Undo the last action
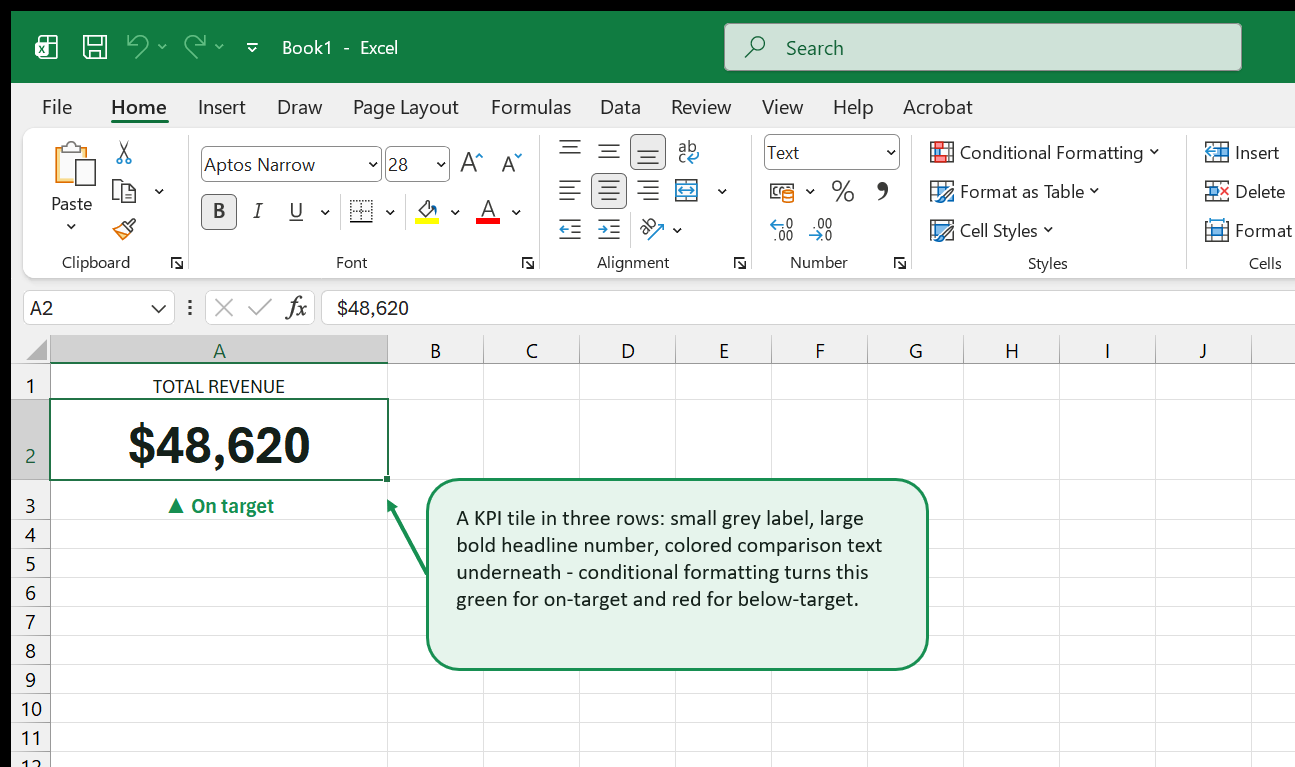Viewport: 1295px width, 767px height. pyautogui.click(x=137, y=46)
